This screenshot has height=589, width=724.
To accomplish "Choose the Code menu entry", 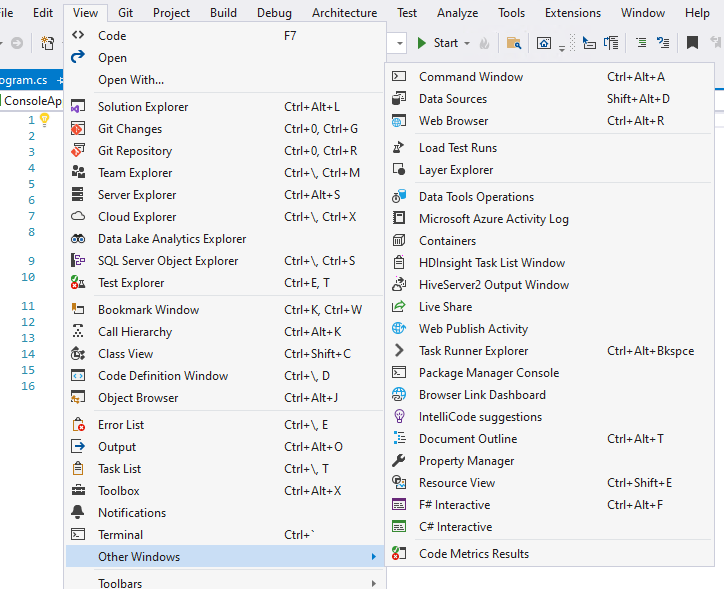I will [x=225, y=36].
